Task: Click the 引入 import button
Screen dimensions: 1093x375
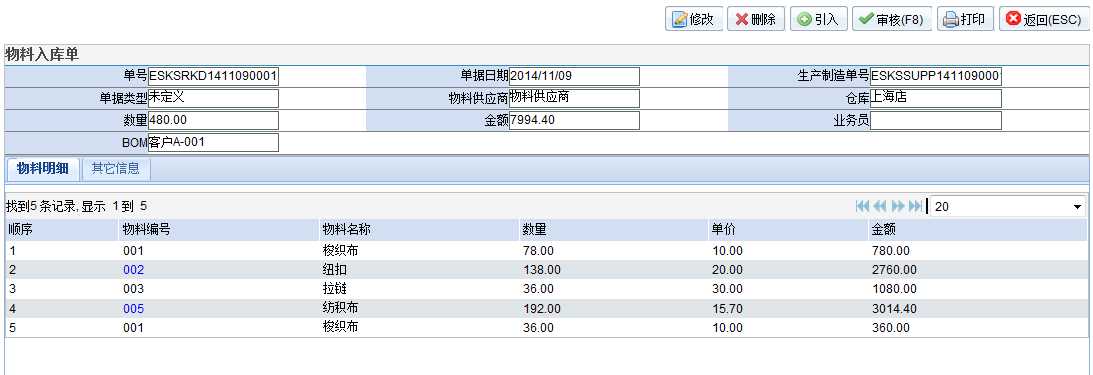Action: pyautogui.click(x=818, y=20)
